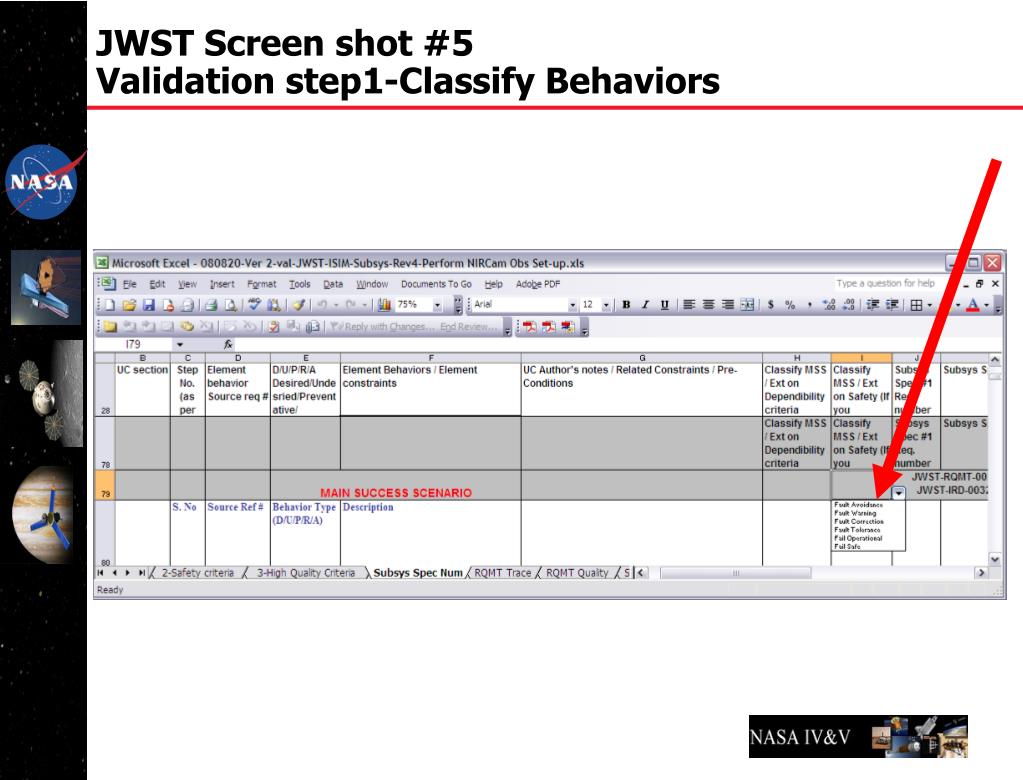Click the Reply with Changes button
Image resolution: width=1023 pixels, height=780 pixels.
tap(382, 327)
